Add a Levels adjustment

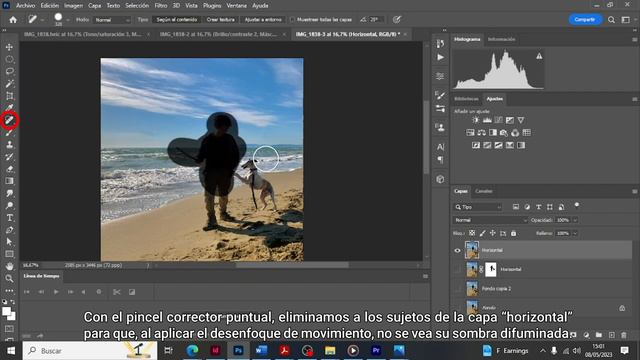pyautogui.click(x=487, y=120)
